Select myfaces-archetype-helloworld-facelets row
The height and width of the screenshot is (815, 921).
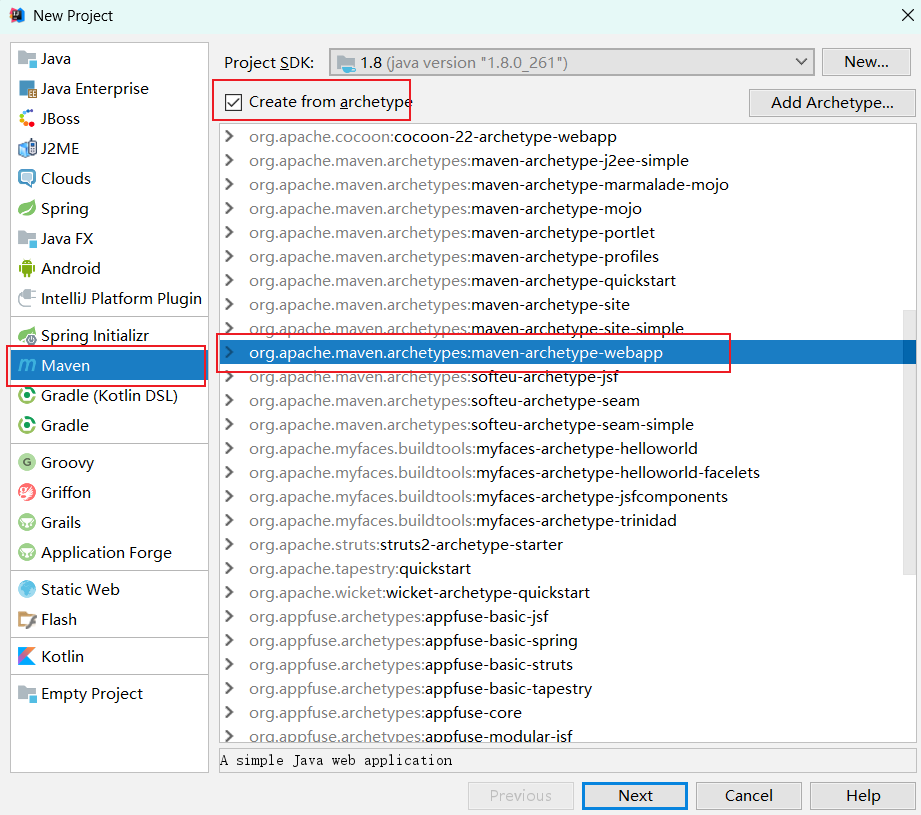[x=567, y=473]
